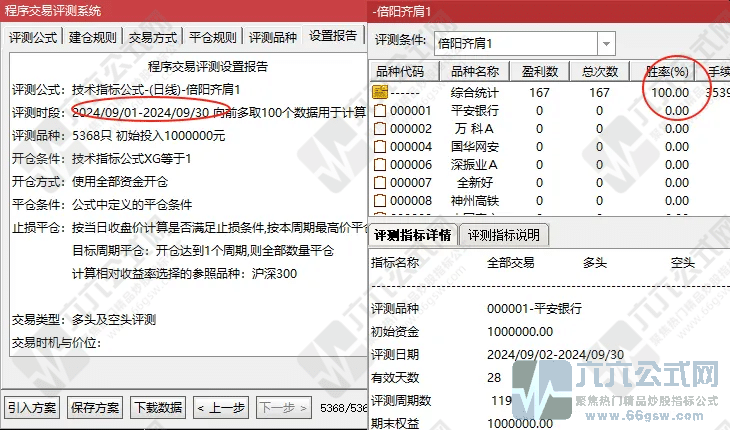Open the 建仓规则 tab
This screenshot has width=730, height=430.
click(95, 37)
